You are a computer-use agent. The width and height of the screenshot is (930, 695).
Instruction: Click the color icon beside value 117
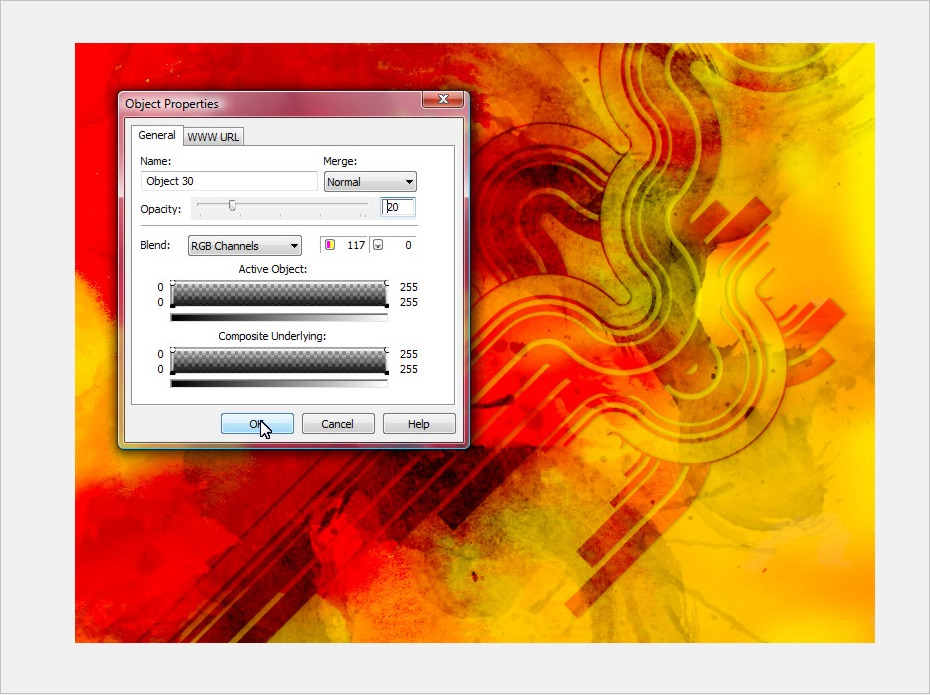point(329,245)
